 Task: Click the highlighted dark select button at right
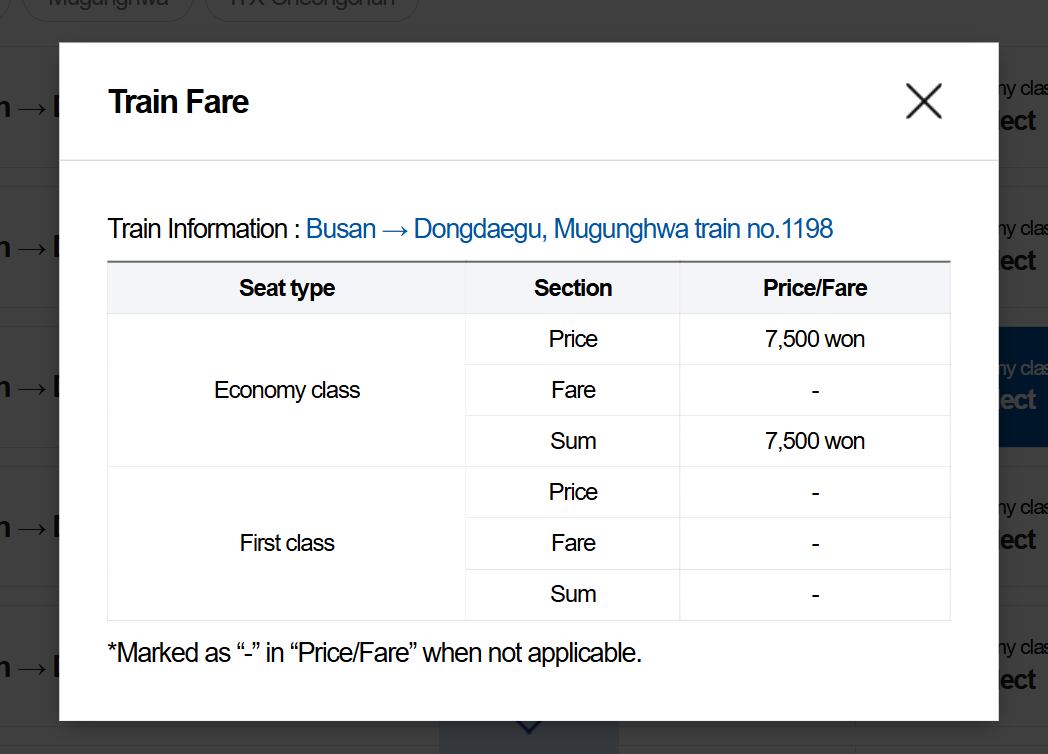tap(1023, 387)
